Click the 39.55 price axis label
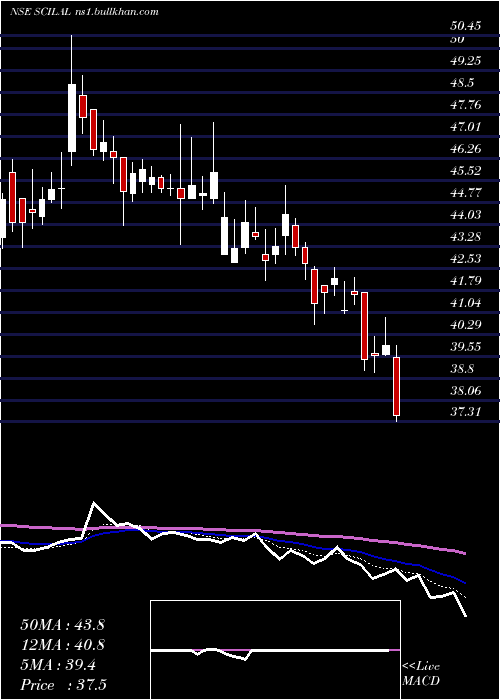500x700 pixels. click(x=466, y=347)
